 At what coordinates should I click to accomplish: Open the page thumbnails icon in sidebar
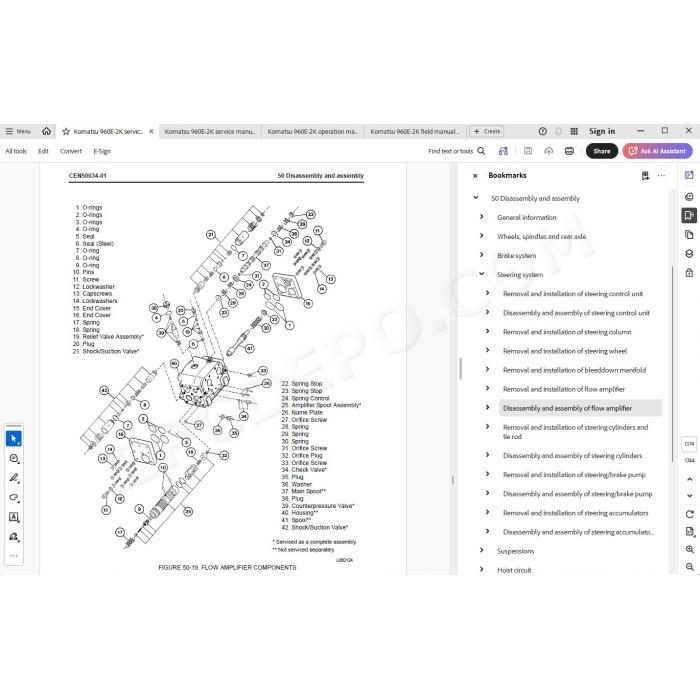pos(689,235)
